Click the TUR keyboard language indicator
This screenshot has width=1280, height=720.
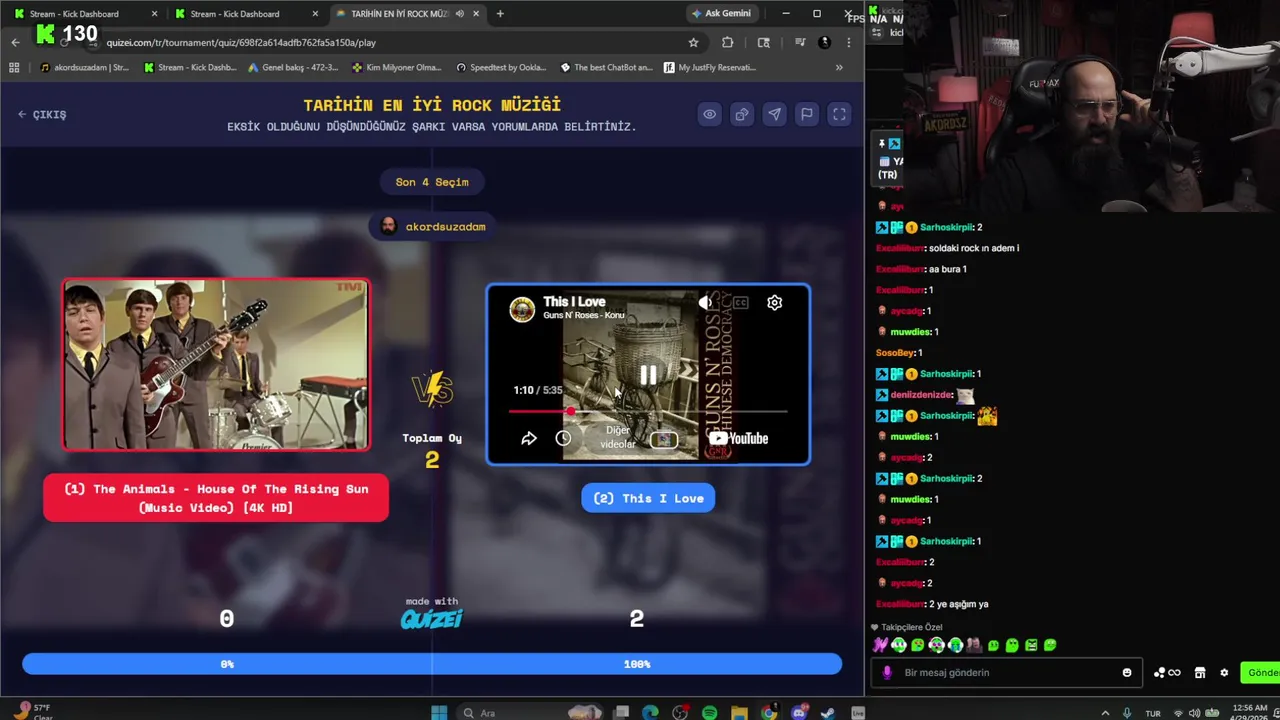coord(1153,713)
